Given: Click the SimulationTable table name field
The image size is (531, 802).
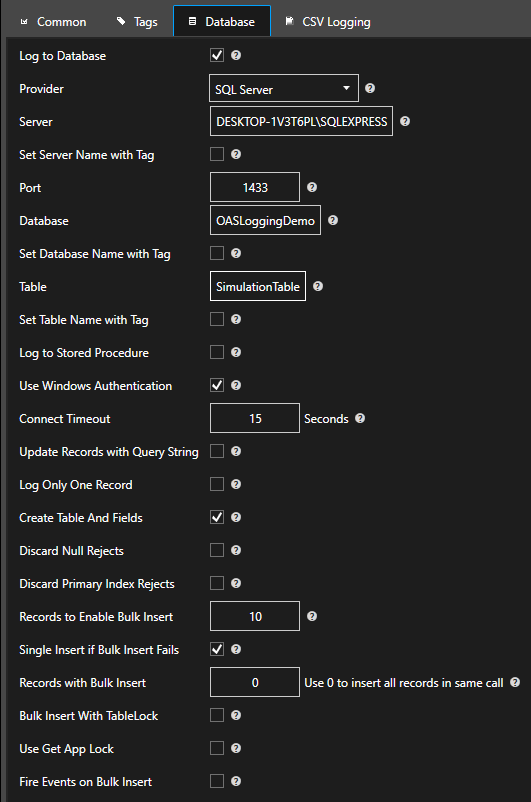Looking at the screenshot, I should point(258,286).
